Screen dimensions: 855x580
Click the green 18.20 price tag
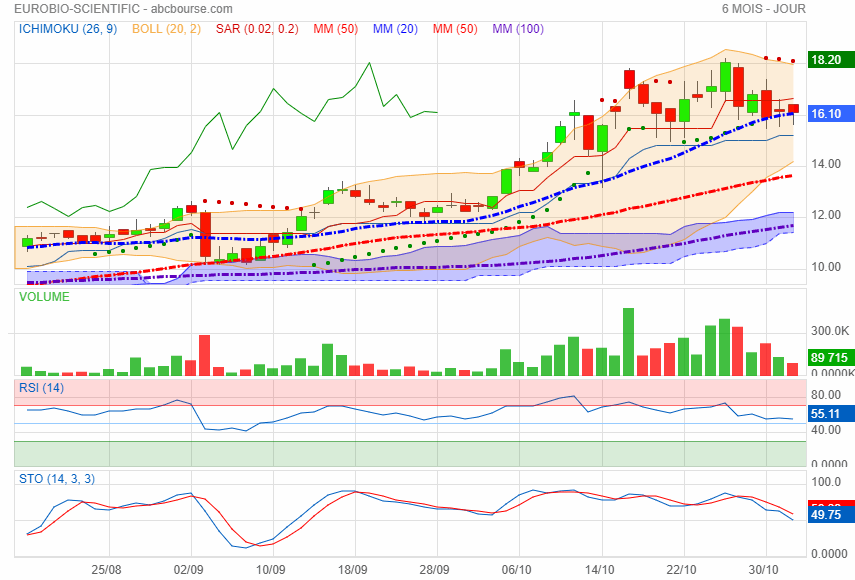[x=831, y=59]
